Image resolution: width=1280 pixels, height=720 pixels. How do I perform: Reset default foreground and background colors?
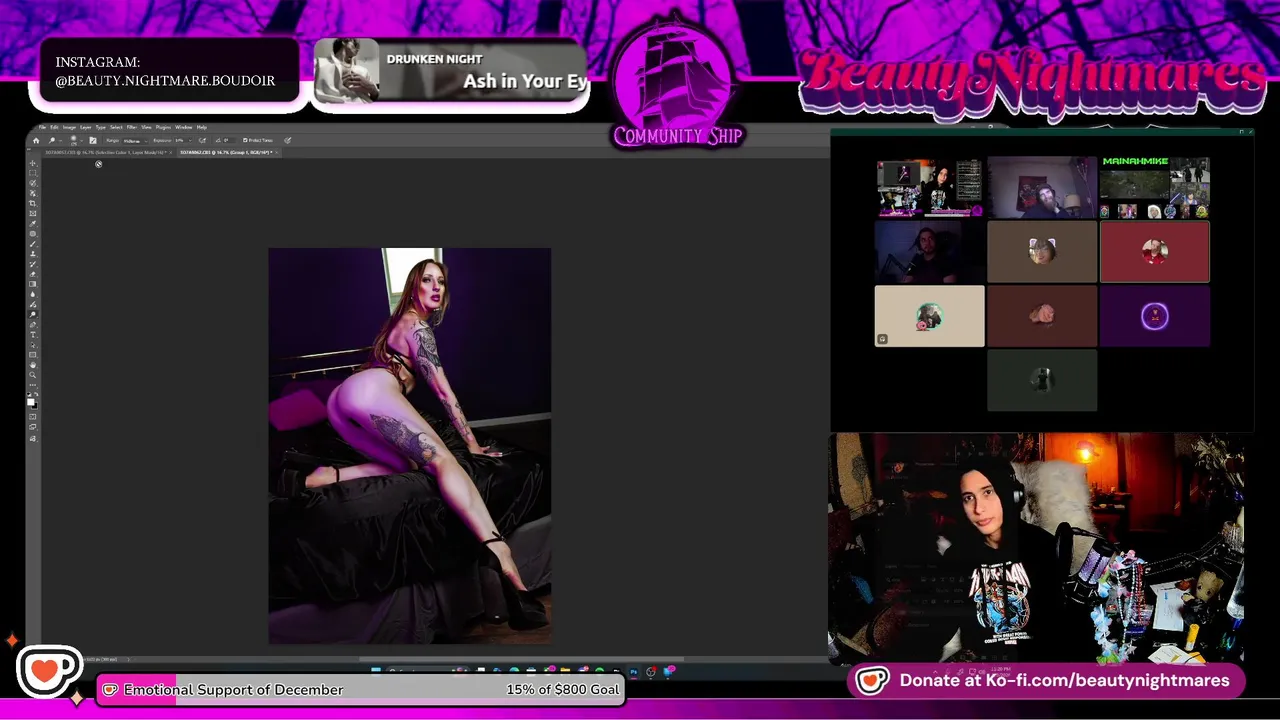[29, 395]
